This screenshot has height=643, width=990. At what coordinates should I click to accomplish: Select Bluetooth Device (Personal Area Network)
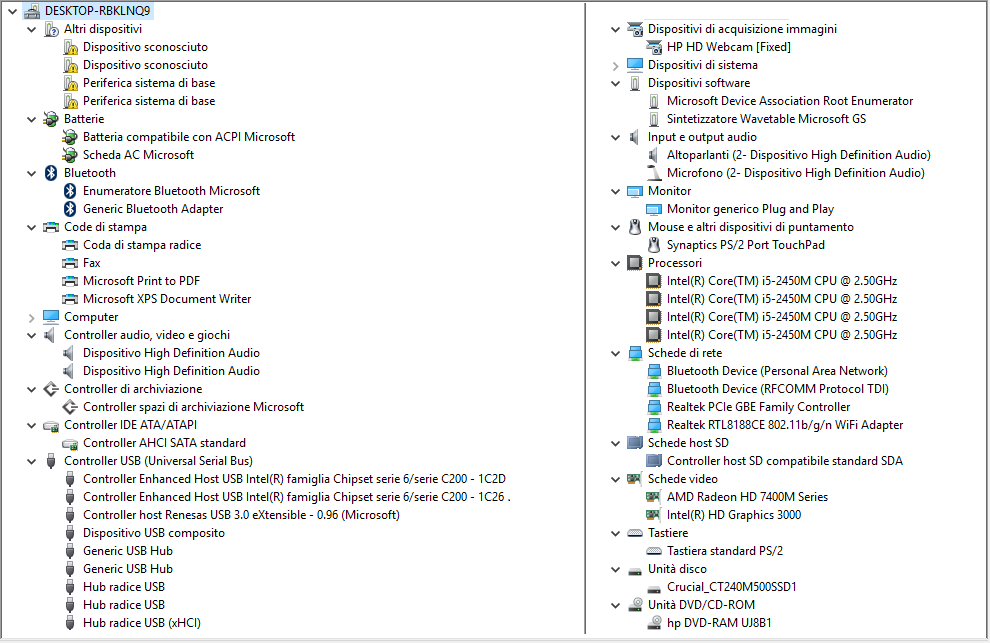[777, 371]
